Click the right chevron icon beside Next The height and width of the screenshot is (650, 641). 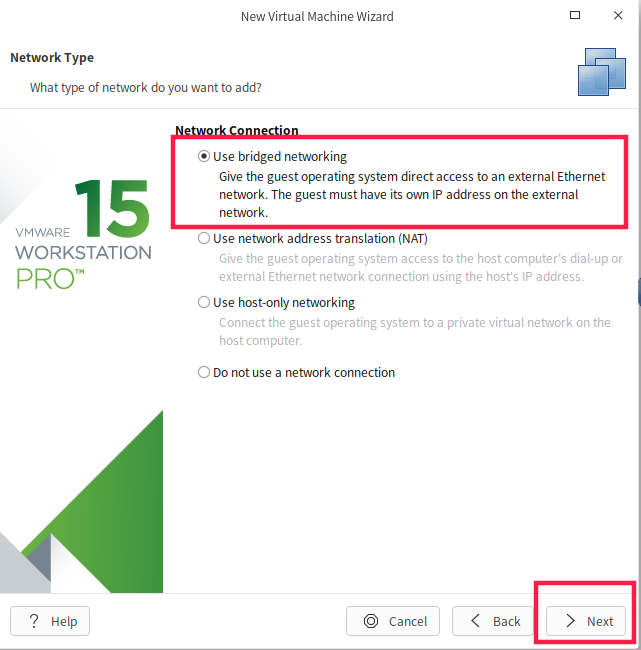click(571, 621)
